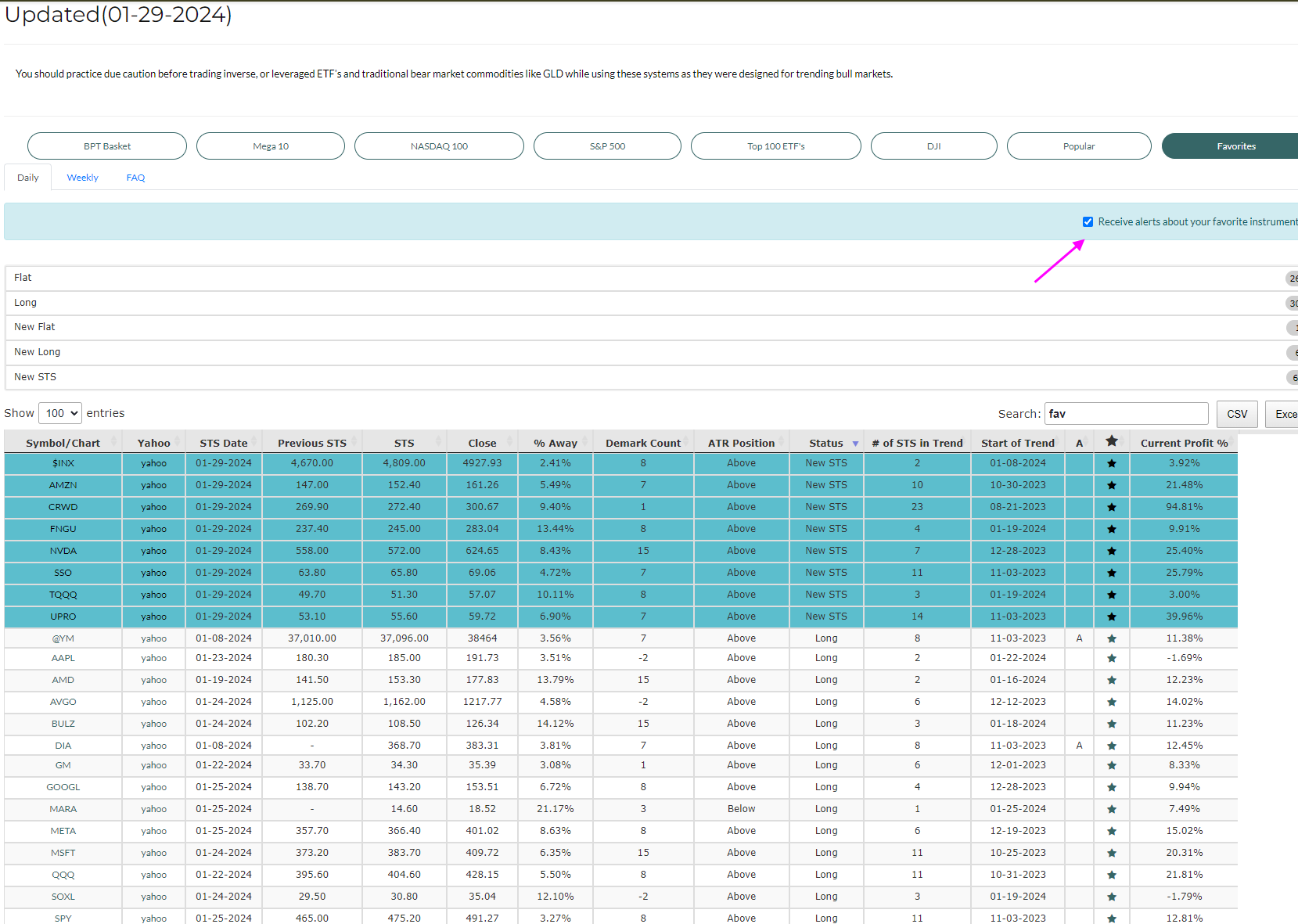Screen dimensions: 1298x924
Task: Click the star icon for the AAPL row
Action: point(1111,658)
